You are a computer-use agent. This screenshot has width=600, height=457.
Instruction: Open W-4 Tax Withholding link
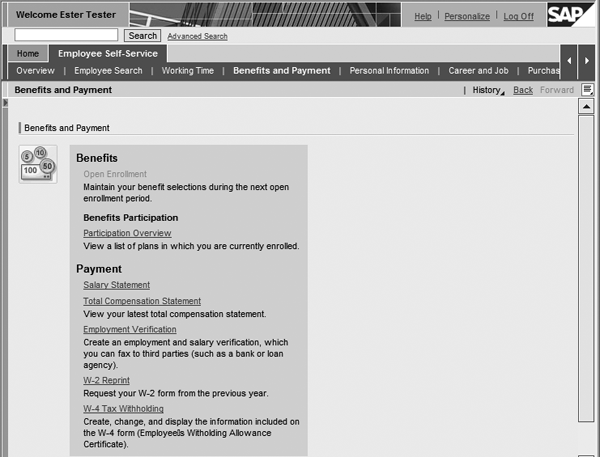123,409
